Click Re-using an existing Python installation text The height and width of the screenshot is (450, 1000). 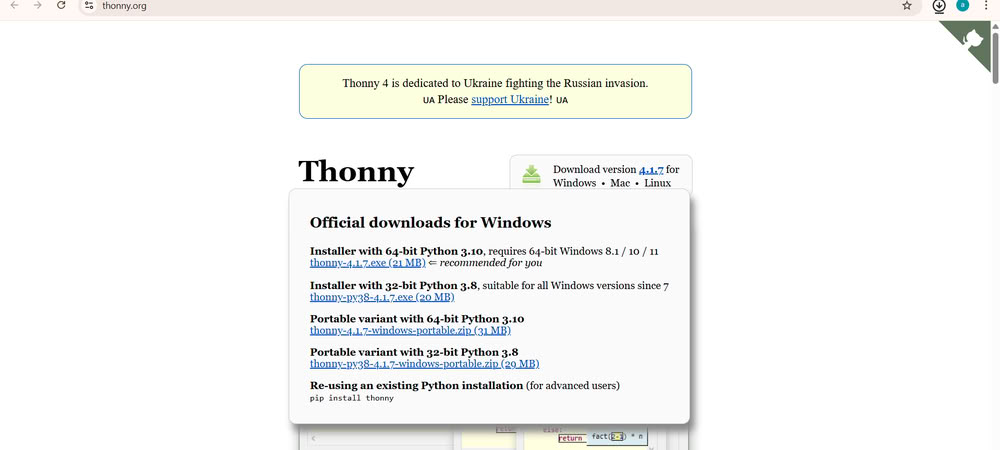416,386
